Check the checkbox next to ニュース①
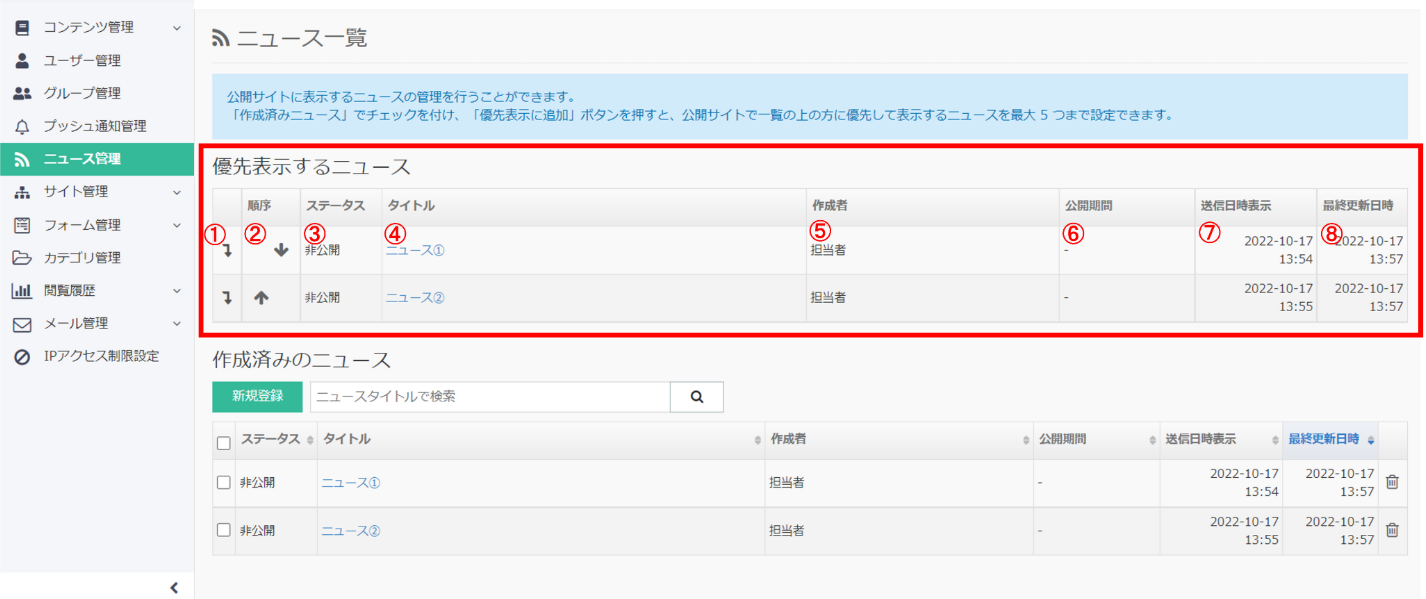Screen dimensions: 1426x599 pos(224,481)
